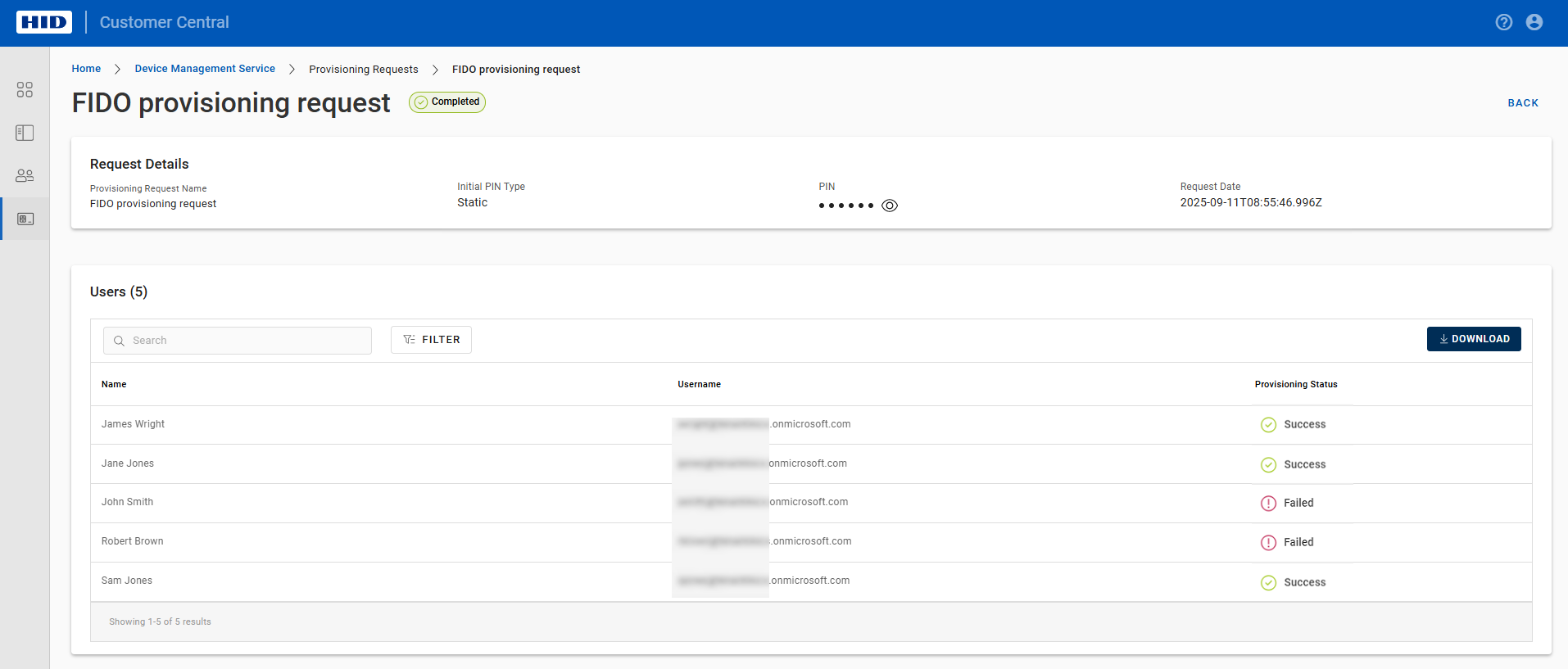Download the users list

coord(1473,339)
